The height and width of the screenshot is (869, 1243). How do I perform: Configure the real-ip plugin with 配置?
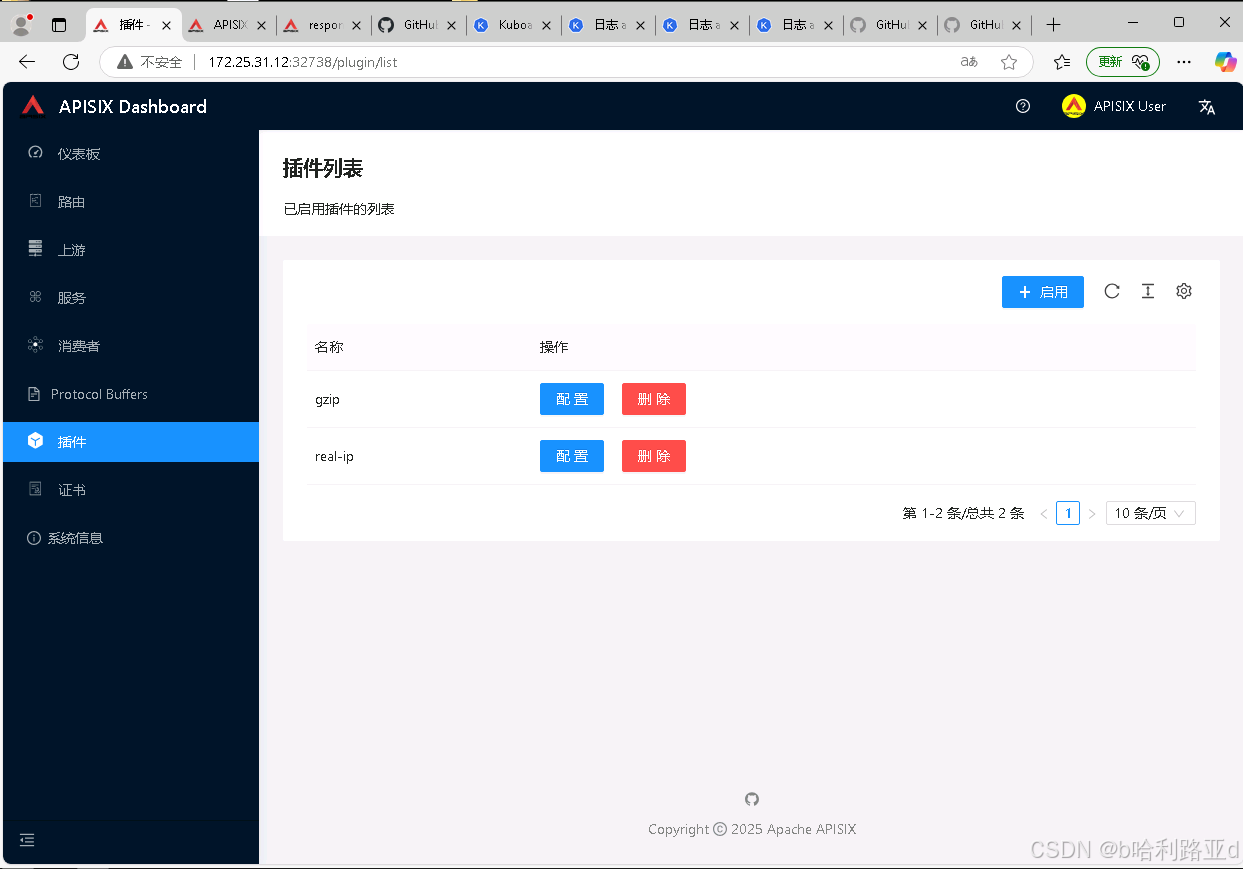[571, 456]
